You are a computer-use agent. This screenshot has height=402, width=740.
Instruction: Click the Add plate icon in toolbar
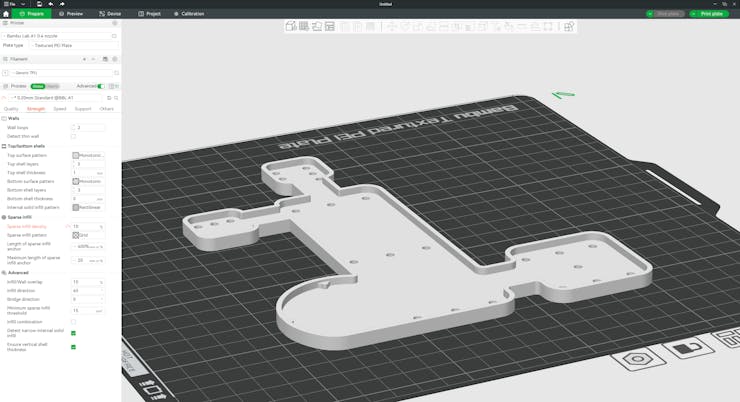(x=303, y=26)
